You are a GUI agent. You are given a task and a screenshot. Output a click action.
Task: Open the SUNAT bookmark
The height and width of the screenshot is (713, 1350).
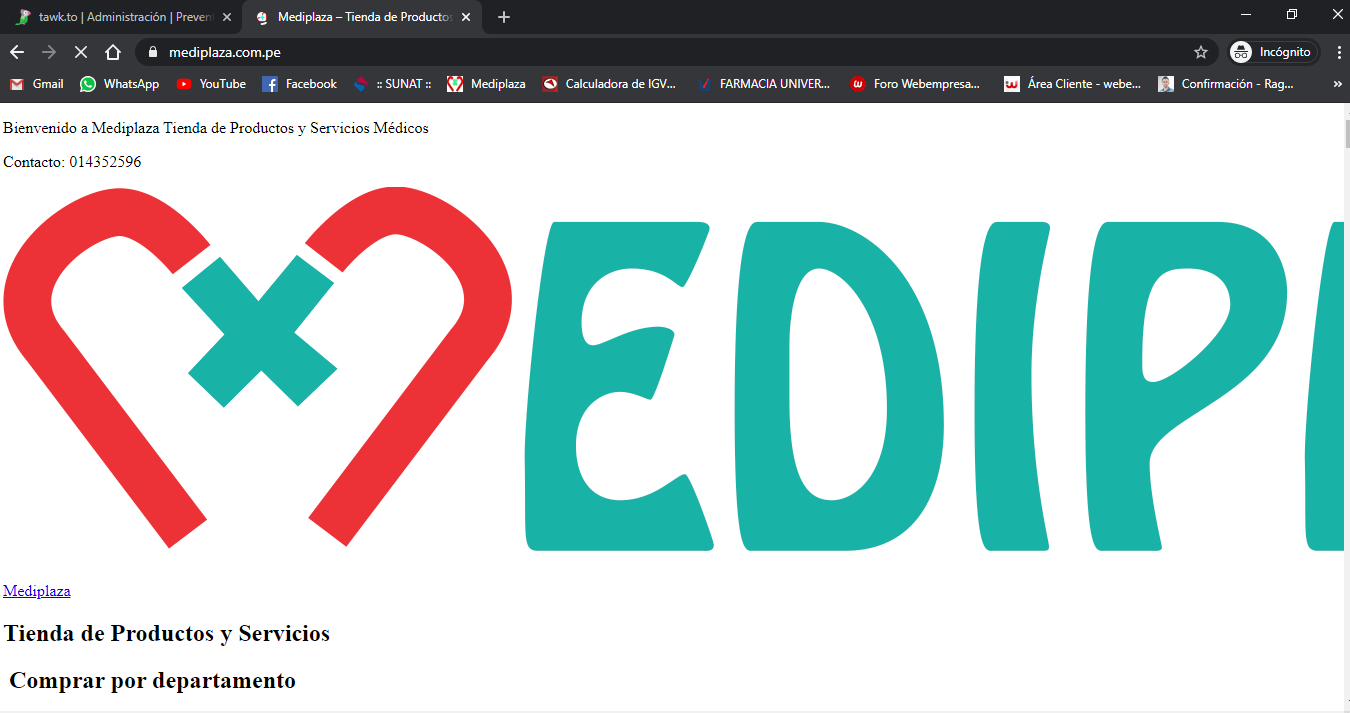pos(392,84)
